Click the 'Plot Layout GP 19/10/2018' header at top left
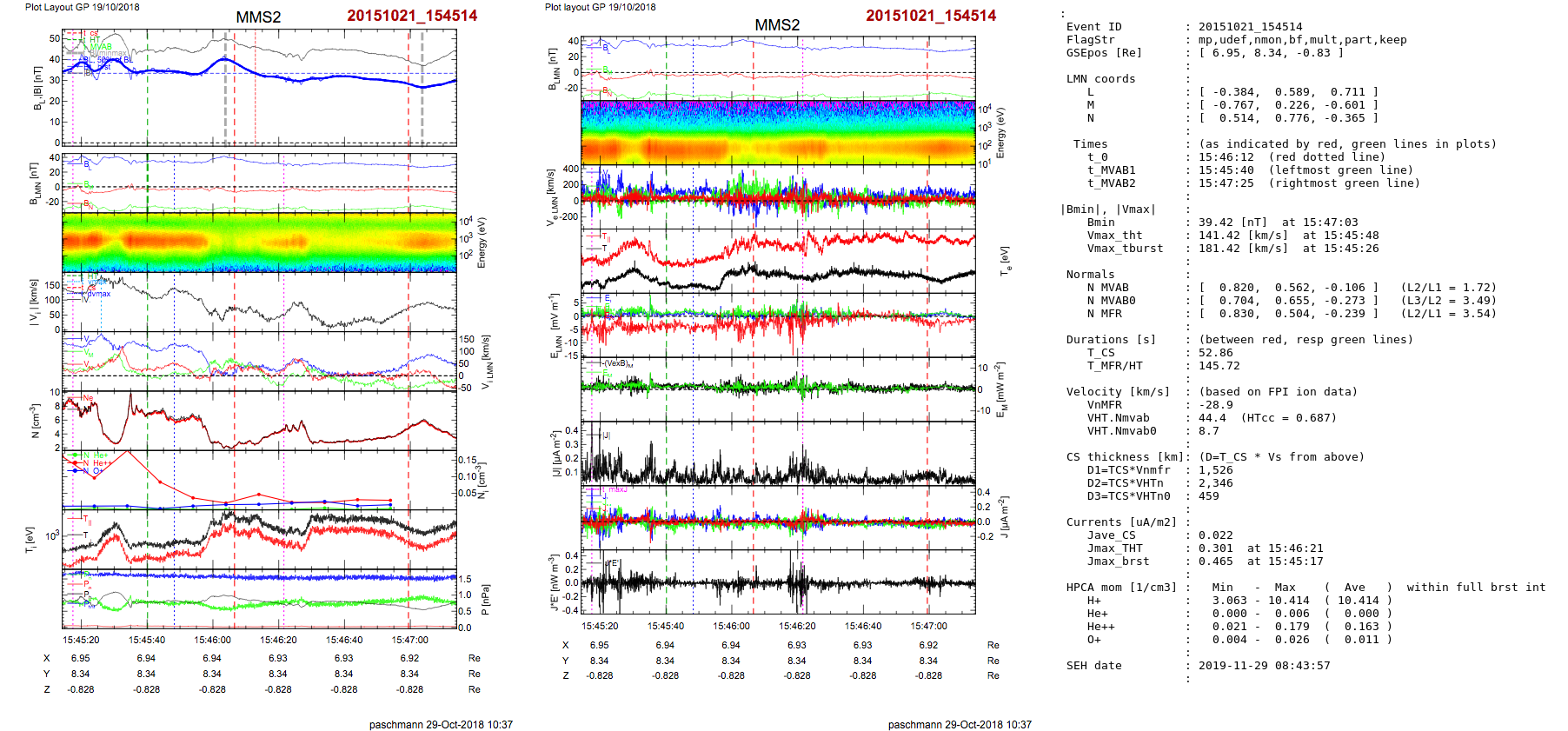The height and width of the screenshot is (731, 1568). tap(82, 7)
